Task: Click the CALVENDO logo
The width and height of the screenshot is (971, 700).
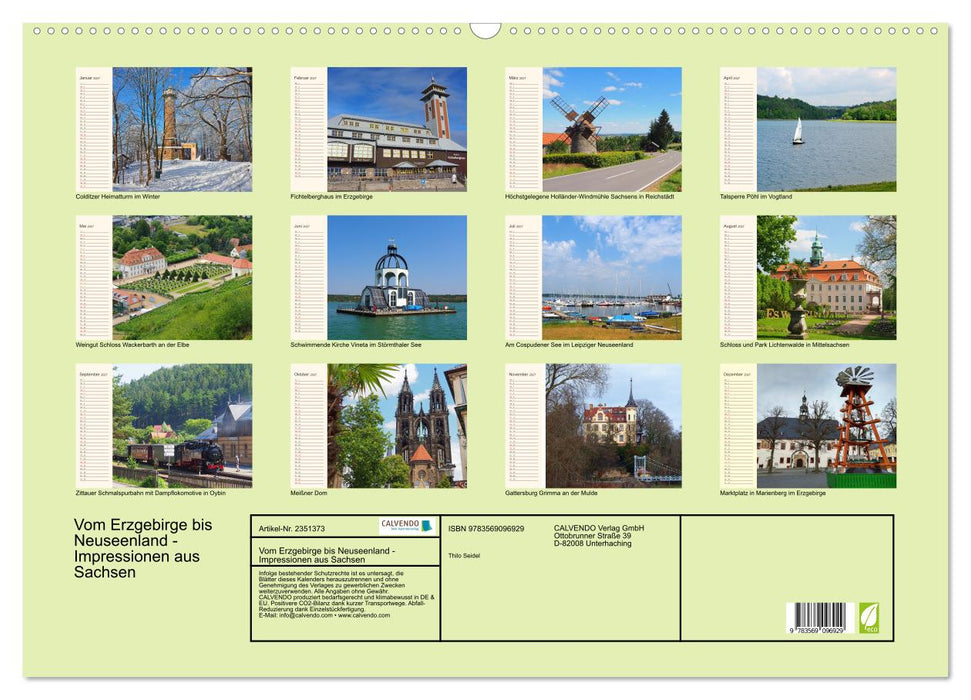Action: coord(407,526)
